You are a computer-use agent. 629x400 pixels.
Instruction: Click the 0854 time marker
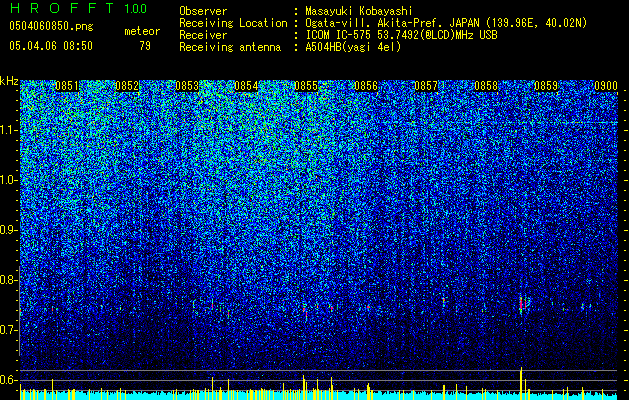click(246, 86)
